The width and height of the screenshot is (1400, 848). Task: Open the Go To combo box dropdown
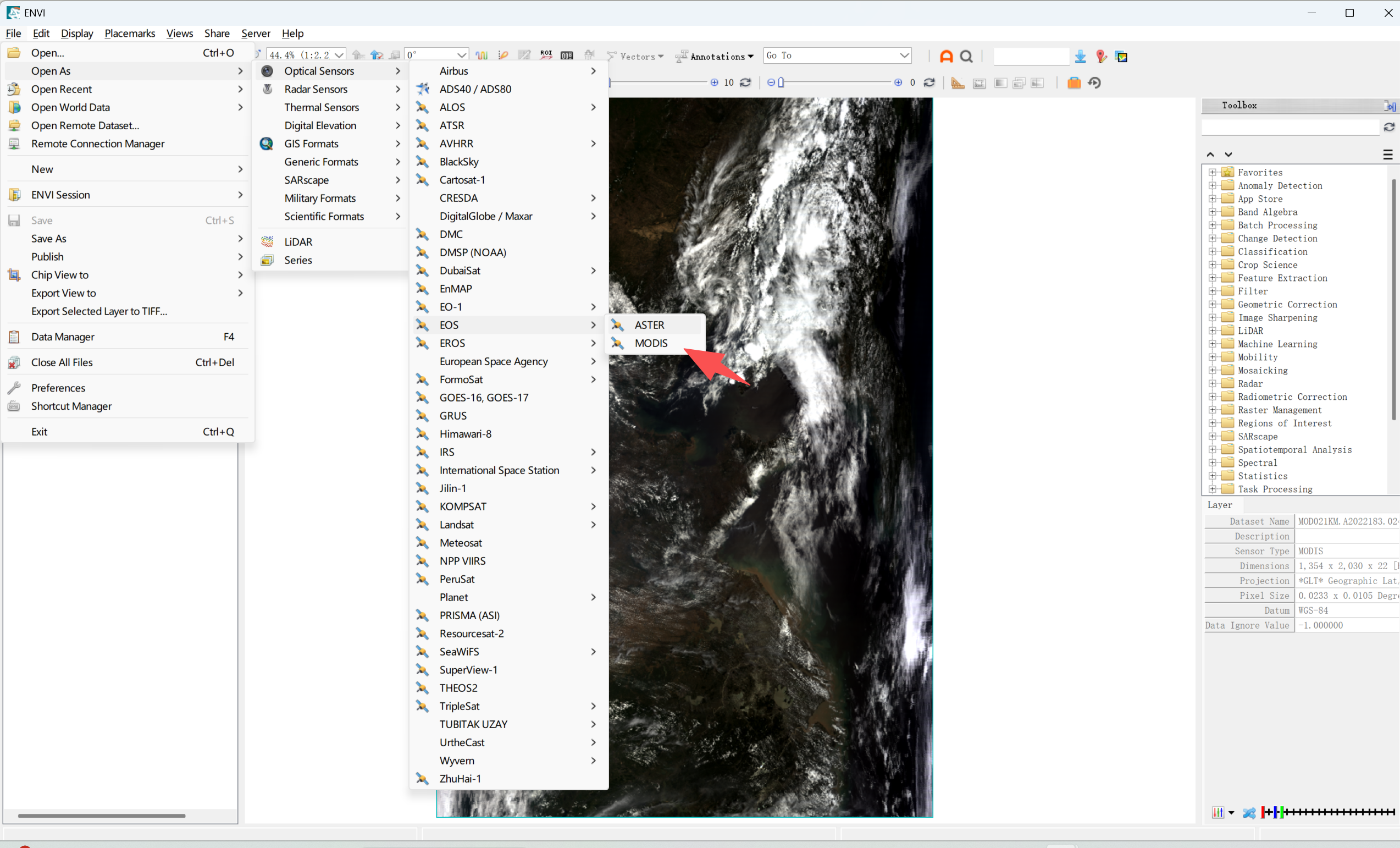(x=904, y=55)
